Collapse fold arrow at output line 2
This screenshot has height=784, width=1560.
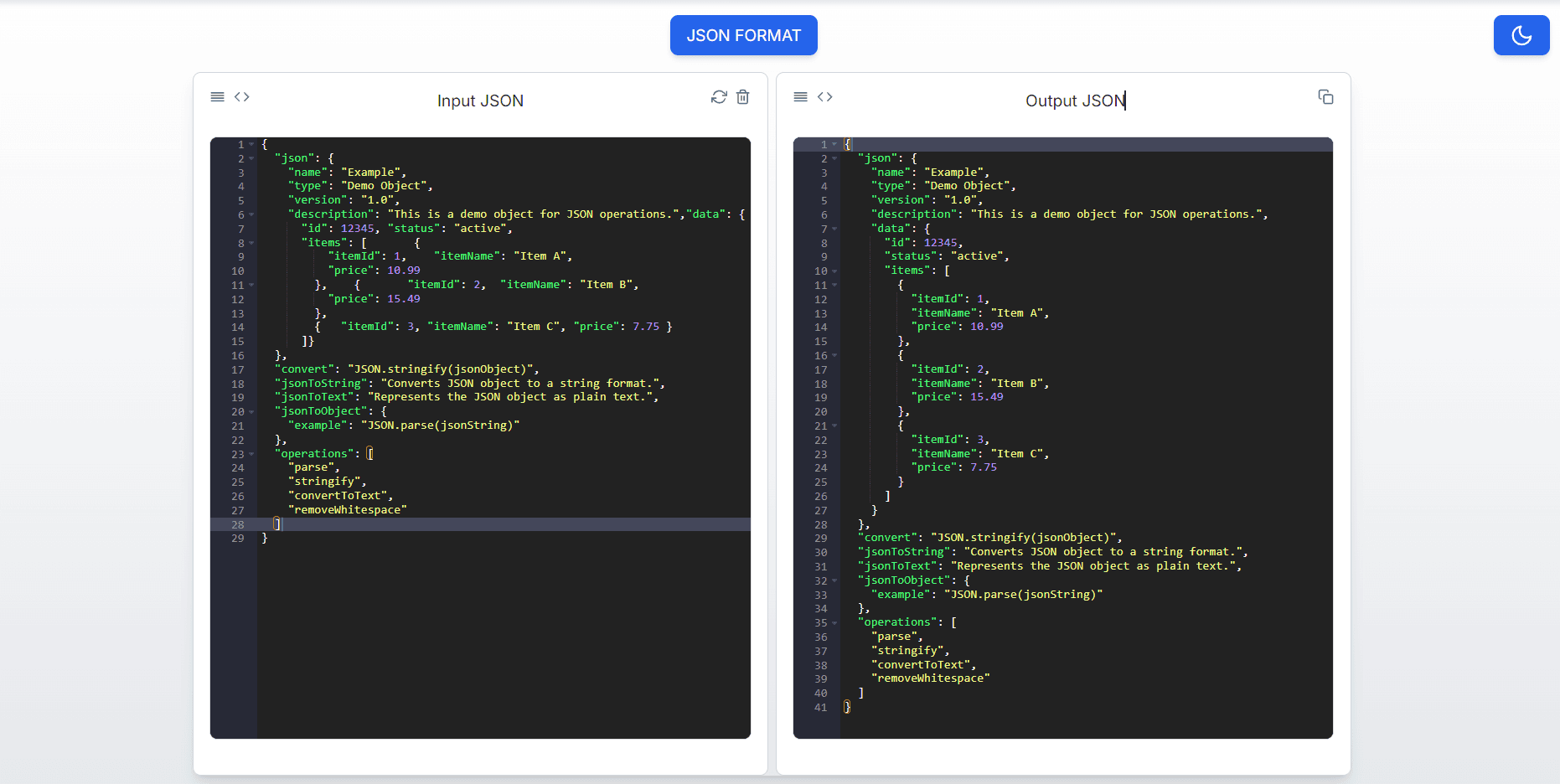[834, 158]
